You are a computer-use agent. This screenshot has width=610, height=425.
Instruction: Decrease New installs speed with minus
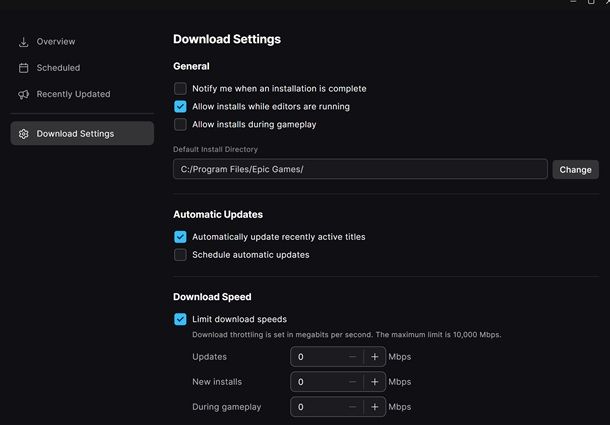coord(352,382)
